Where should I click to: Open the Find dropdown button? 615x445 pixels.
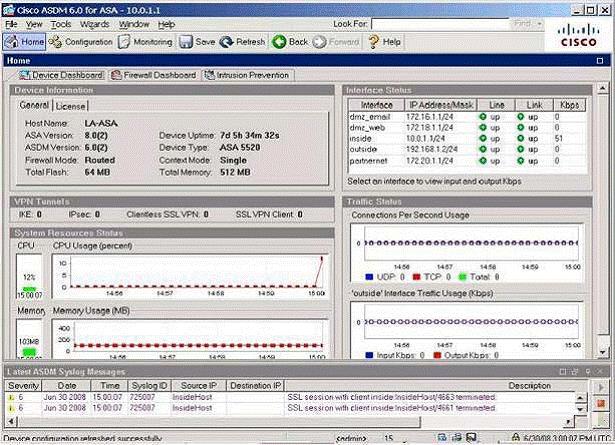click(526, 24)
